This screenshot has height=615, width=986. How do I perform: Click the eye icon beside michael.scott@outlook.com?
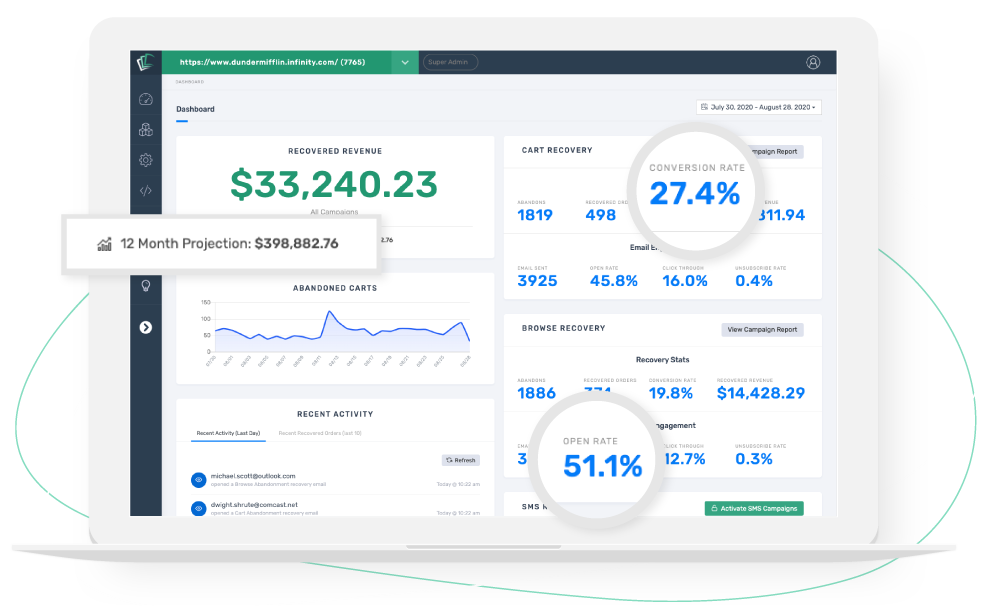199,480
